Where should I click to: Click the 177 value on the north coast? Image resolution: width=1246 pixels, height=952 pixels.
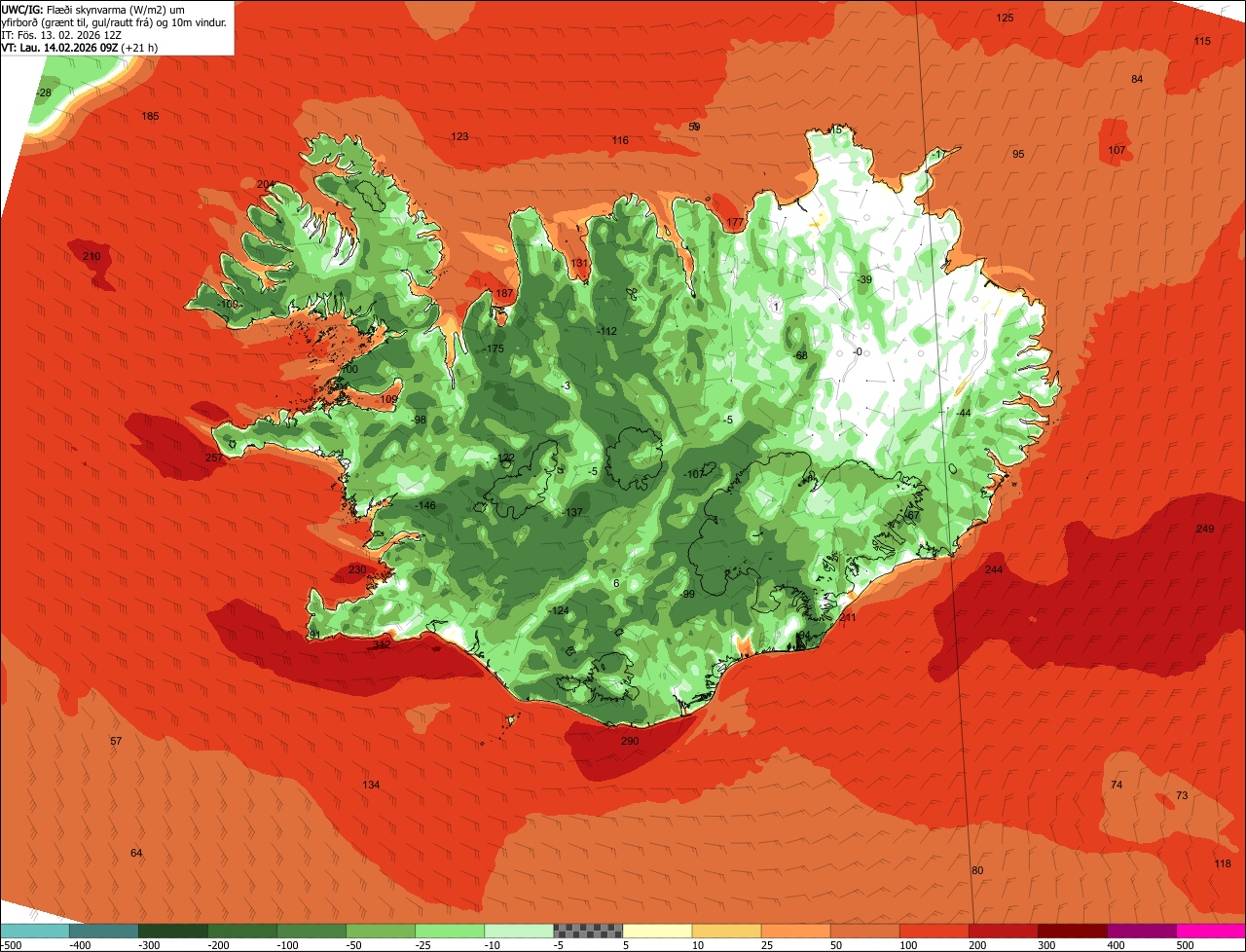[735, 223]
